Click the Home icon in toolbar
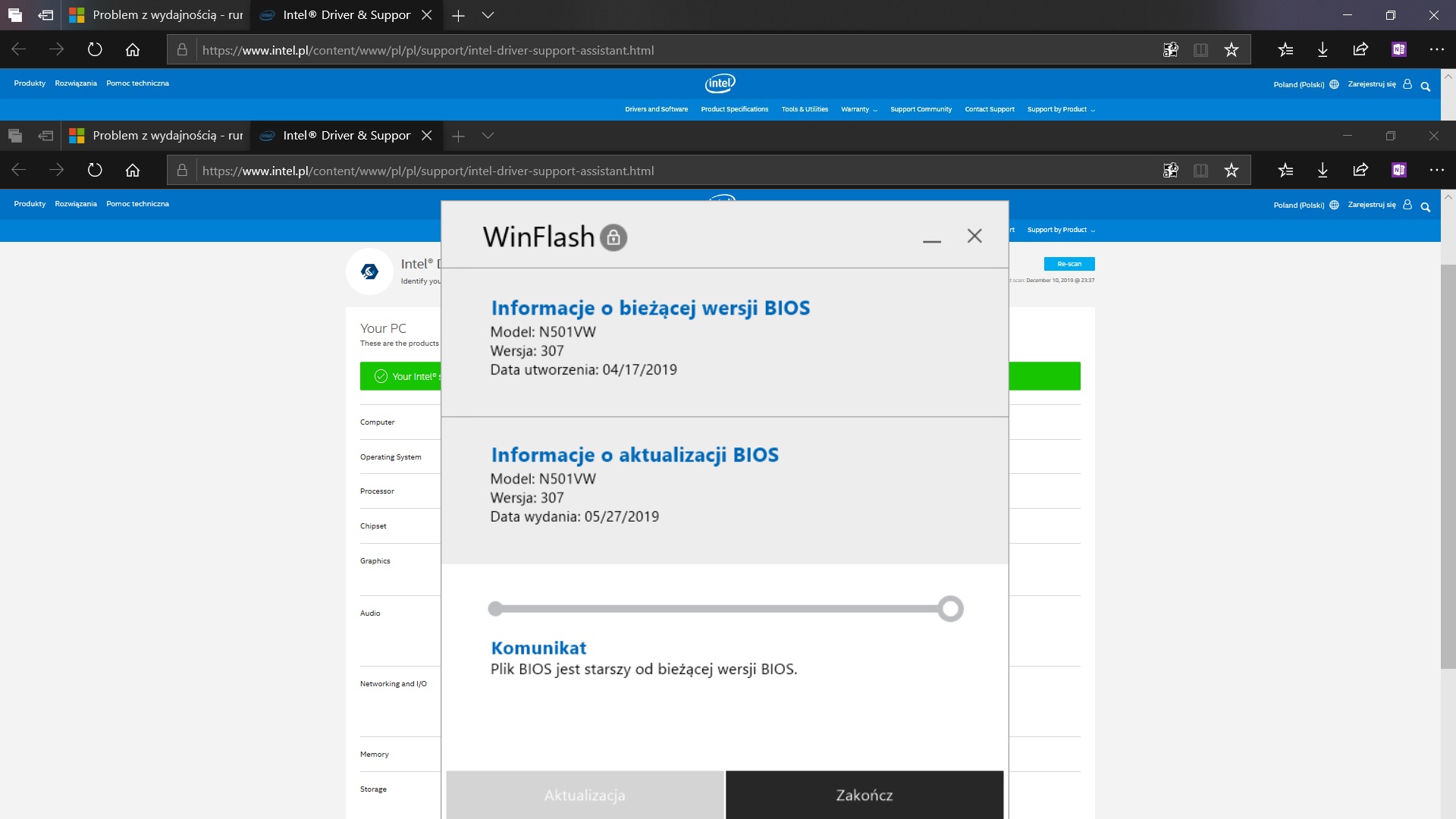 click(133, 50)
